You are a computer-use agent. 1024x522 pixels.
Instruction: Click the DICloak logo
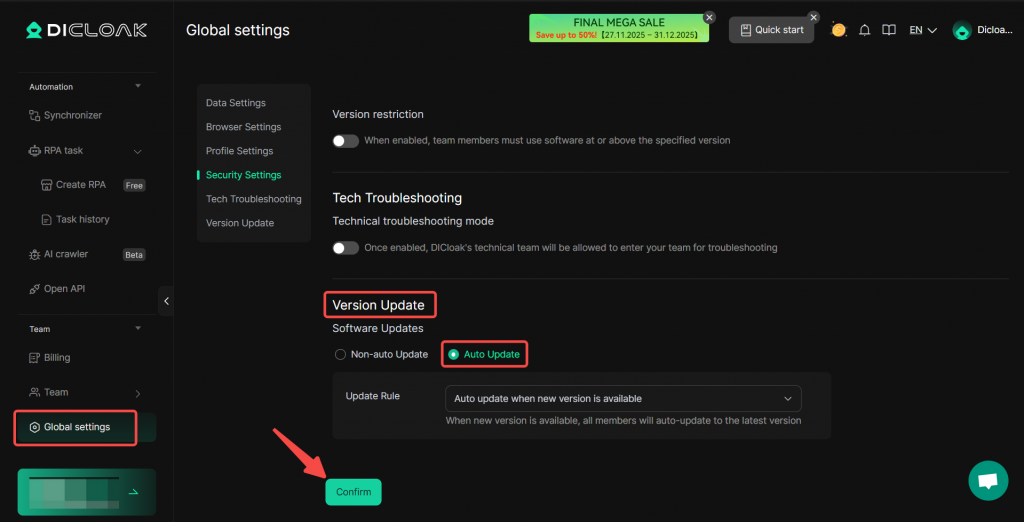(86, 30)
